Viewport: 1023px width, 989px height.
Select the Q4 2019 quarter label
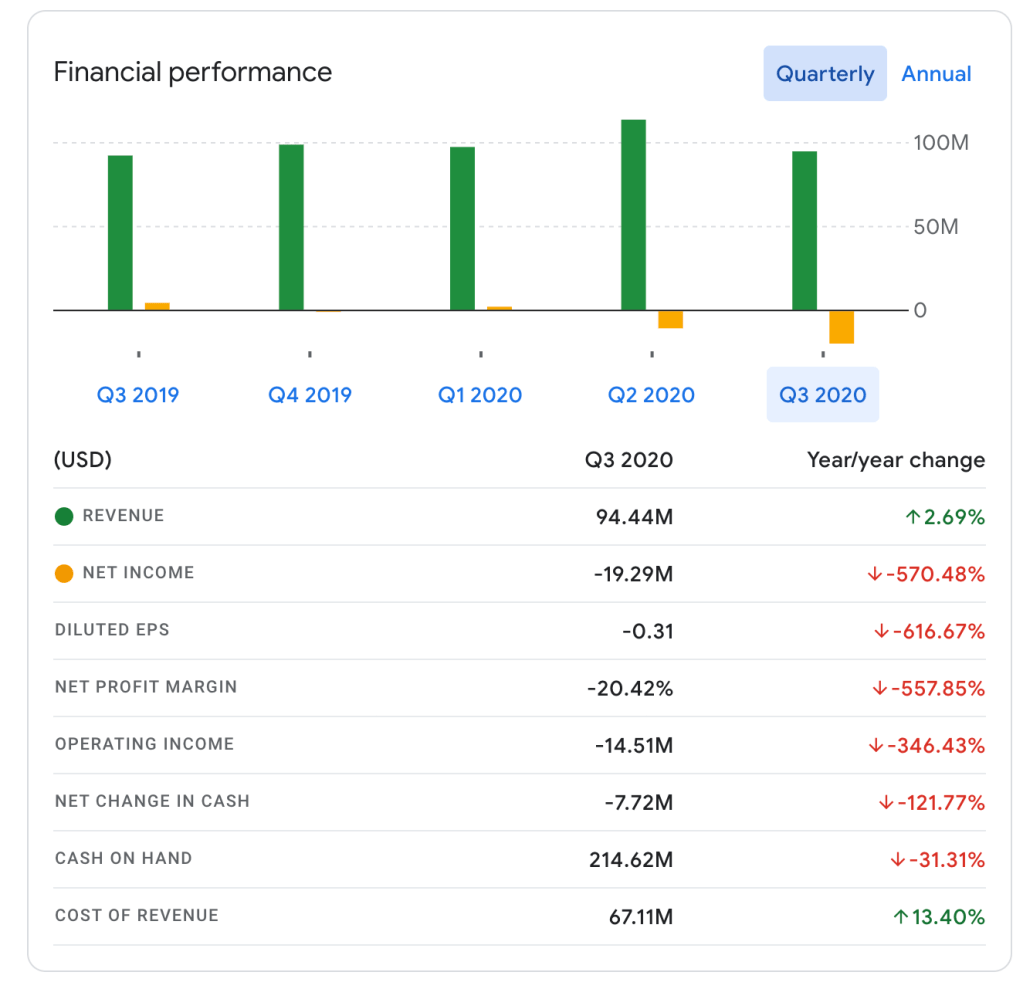[x=310, y=395]
